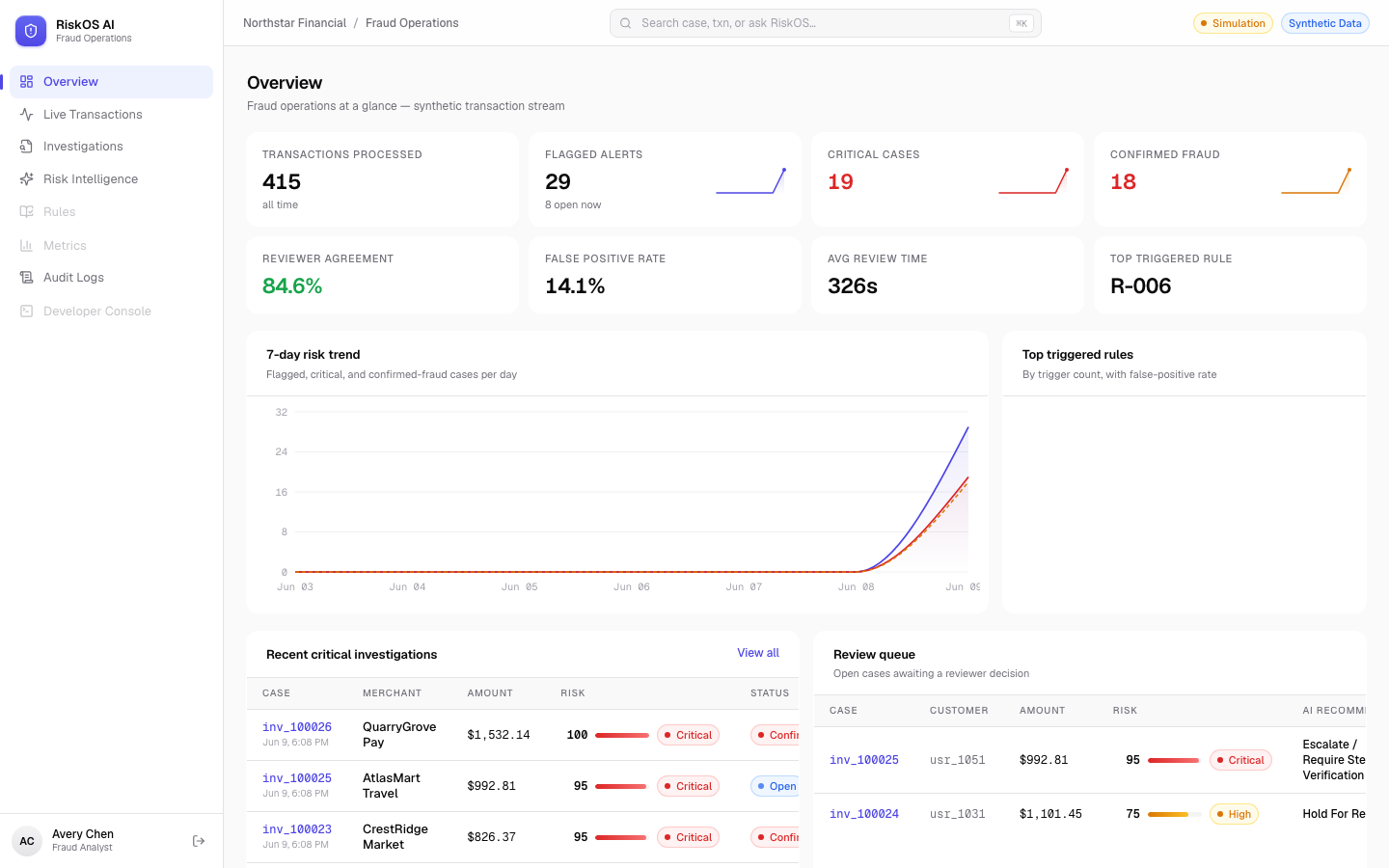Viewport: 1389px width, 868px height.
Task: Click Critical badge in QuarryGrove Pay row
Action: coord(688,735)
